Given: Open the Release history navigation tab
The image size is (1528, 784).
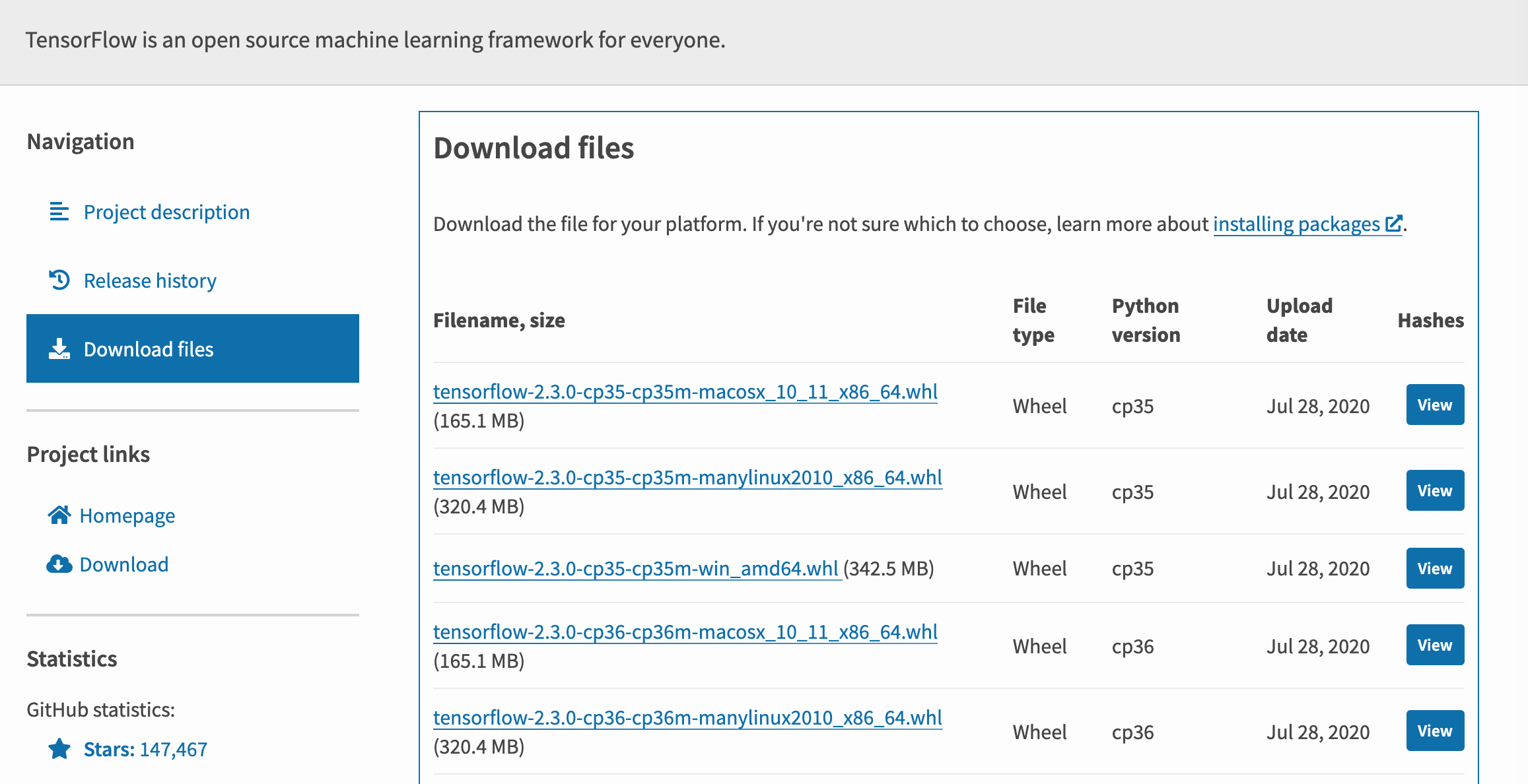Looking at the screenshot, I should pyautogui.click(x=193, y=280).
